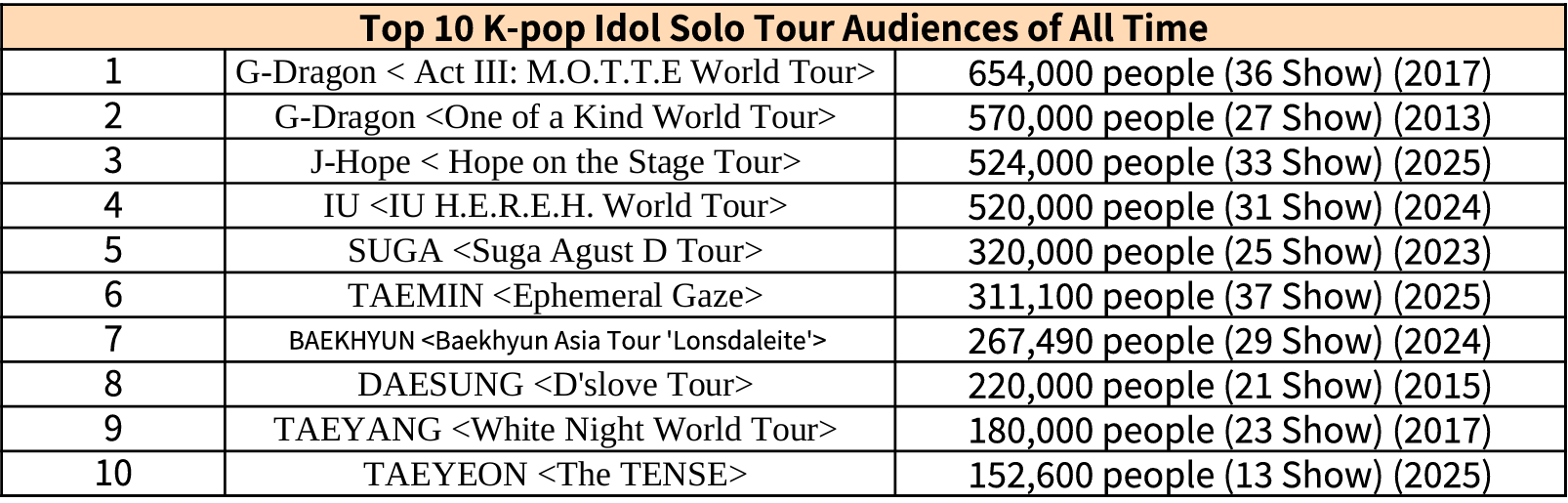Viewport: 1568px width, 503px height.
Task: Click the rank number 10 cell
Action: click(x=113, y=474)
